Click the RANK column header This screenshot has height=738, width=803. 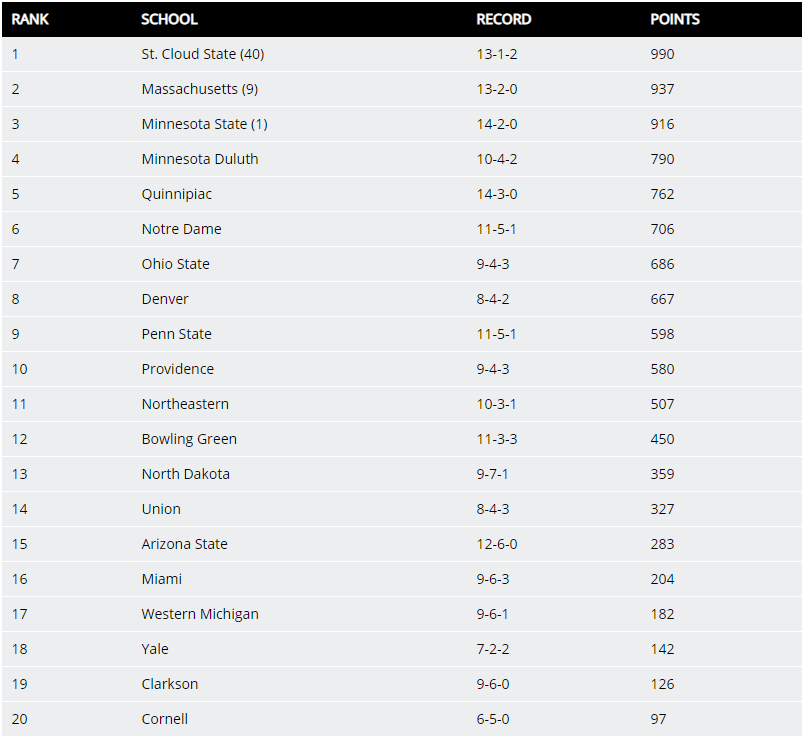tap(31, 19)
